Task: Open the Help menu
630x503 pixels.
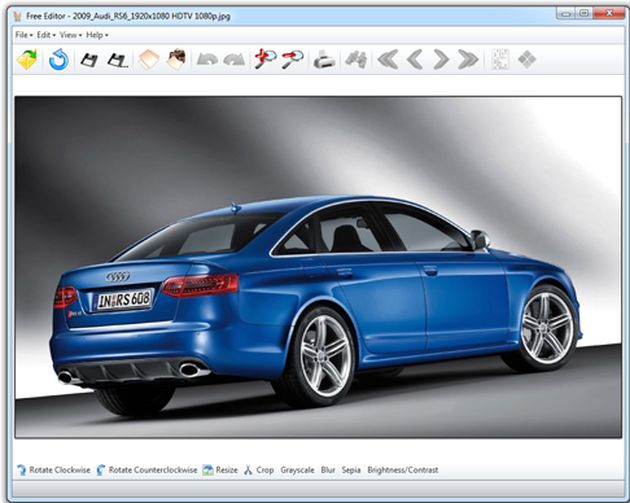Action: 97,35
